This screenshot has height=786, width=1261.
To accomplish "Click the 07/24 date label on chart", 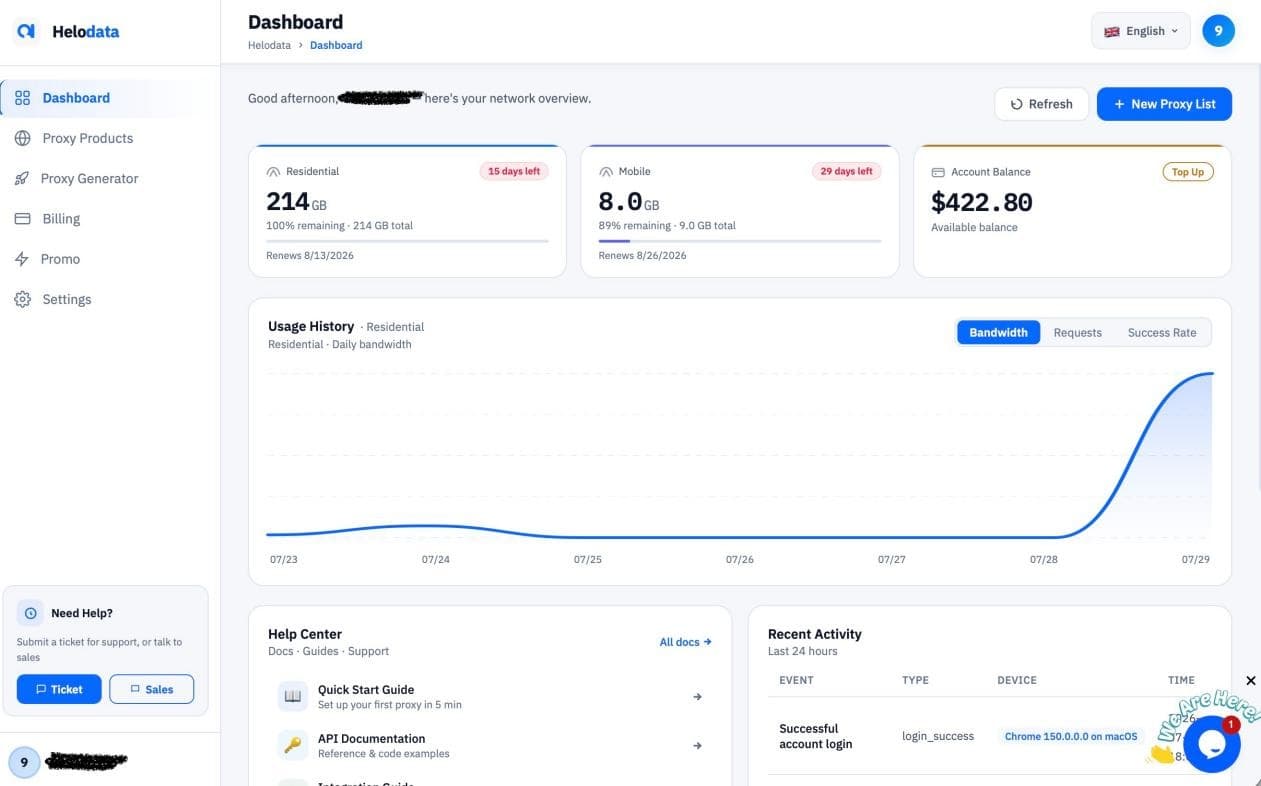I will coord(436,559).
